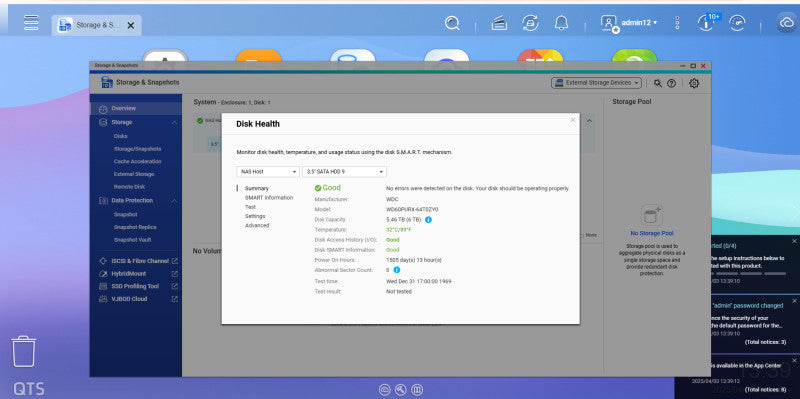Select the Advanced tab in Disk Health

tap(257, 226)
